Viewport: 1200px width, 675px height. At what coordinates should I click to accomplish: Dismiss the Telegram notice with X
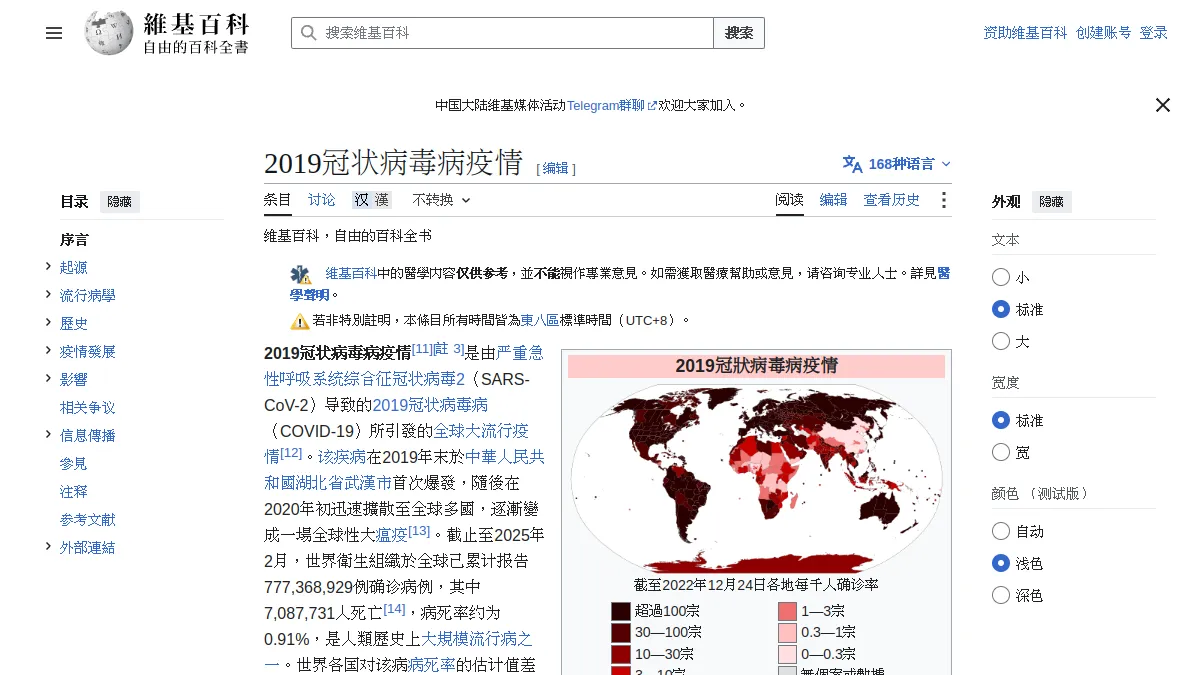pos(1163,105)
